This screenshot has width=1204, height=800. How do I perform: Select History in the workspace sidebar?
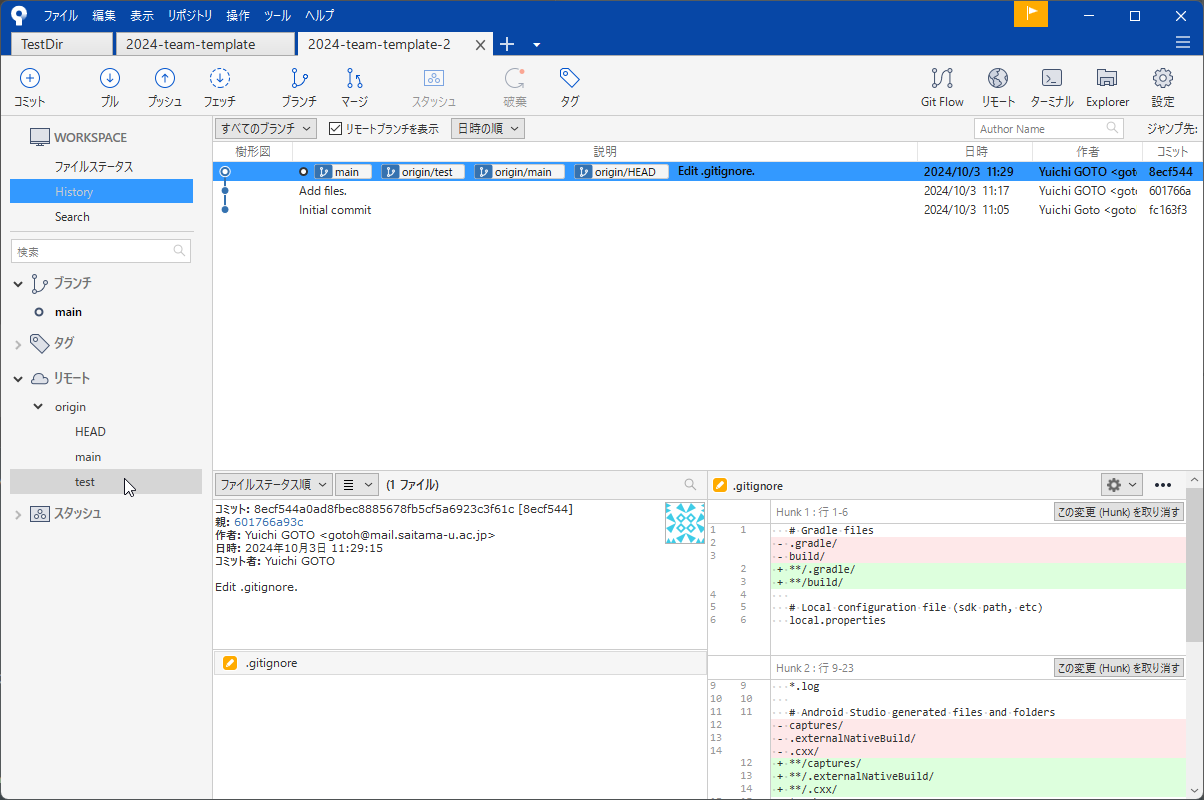click(101, 192)
